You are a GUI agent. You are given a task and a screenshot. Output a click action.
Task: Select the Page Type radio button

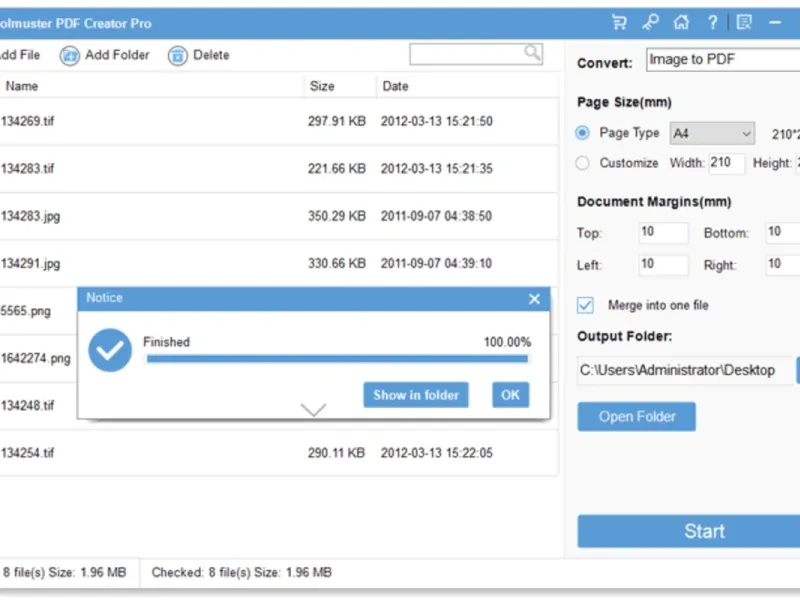[x=582, y=133]
